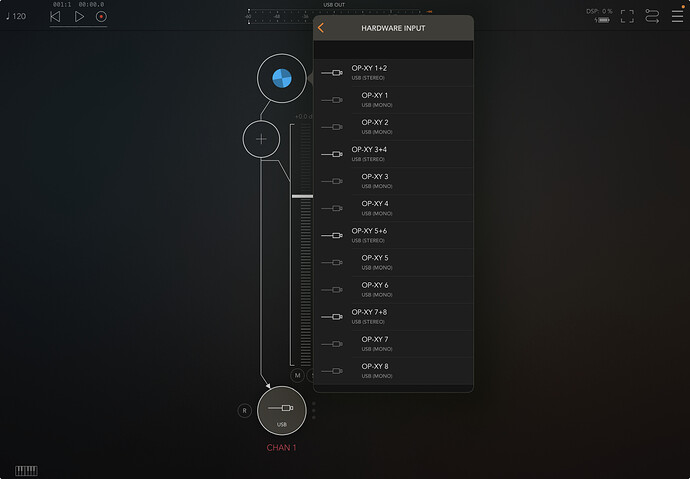The image size is (690, 479).
Task: Choose OP-XY 6 mono input
Action: click(393, 289)
